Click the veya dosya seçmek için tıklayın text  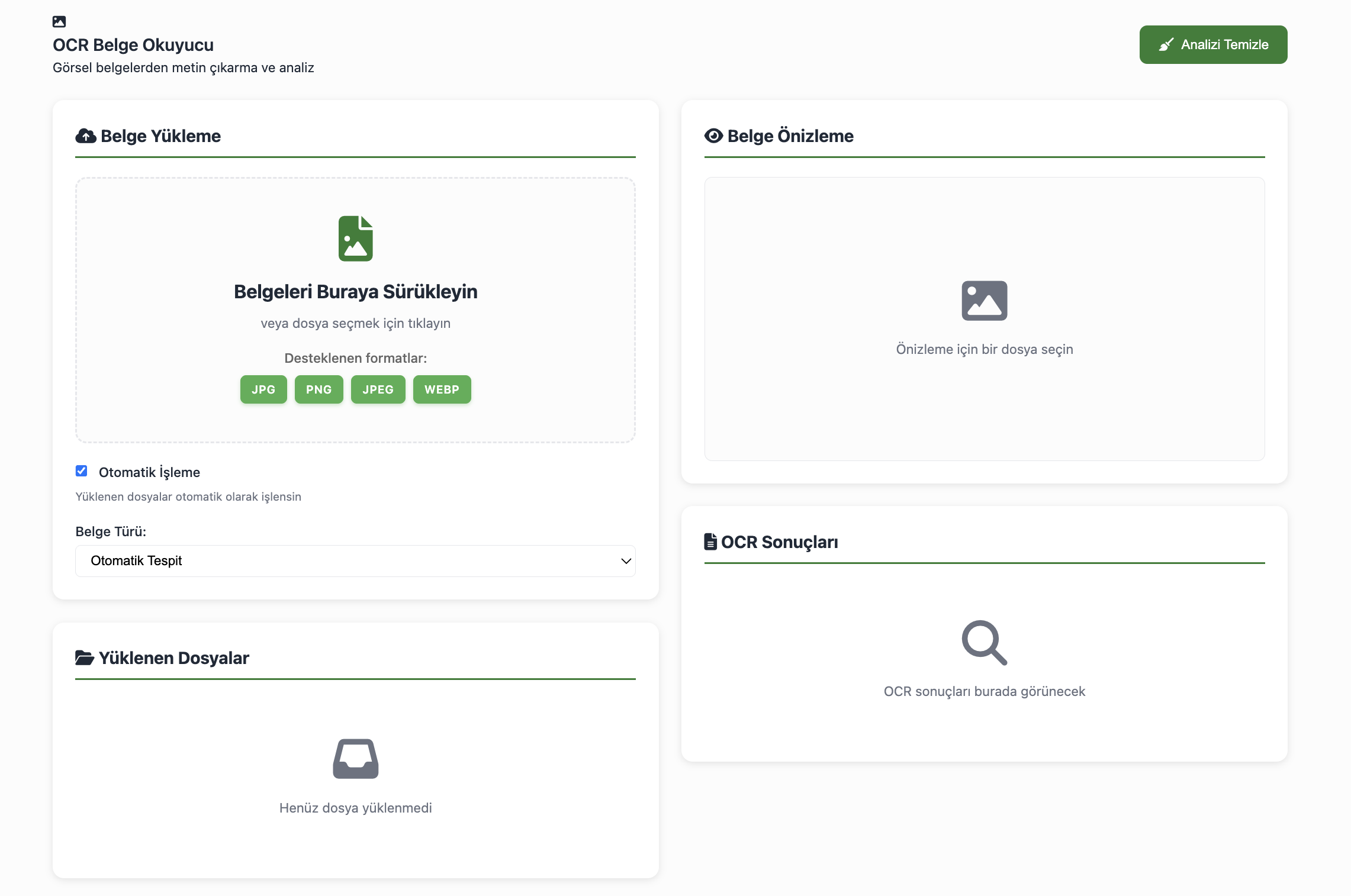[x=355, y=323]
